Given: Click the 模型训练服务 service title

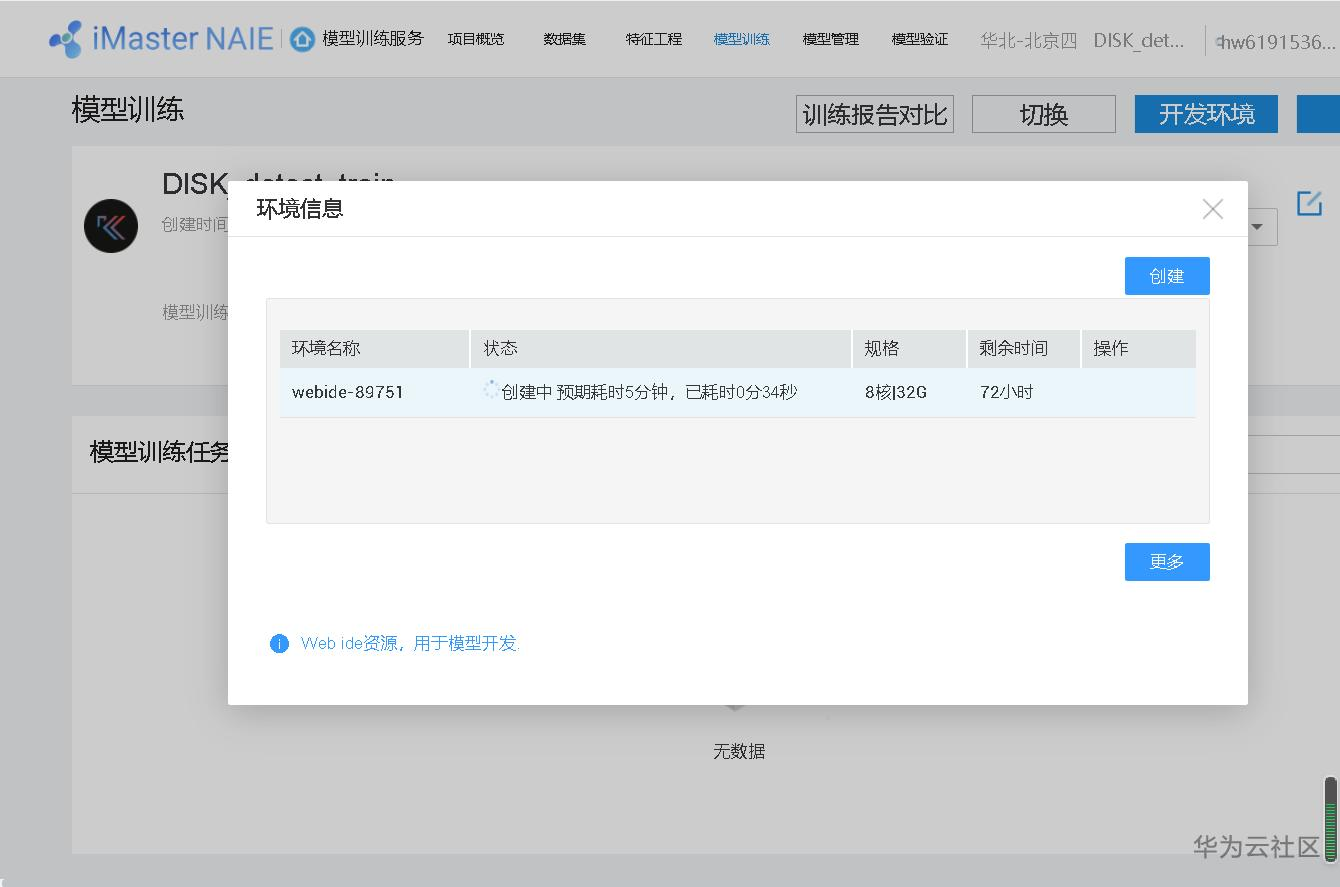Looking at the screenshot, I should (373, 39).
